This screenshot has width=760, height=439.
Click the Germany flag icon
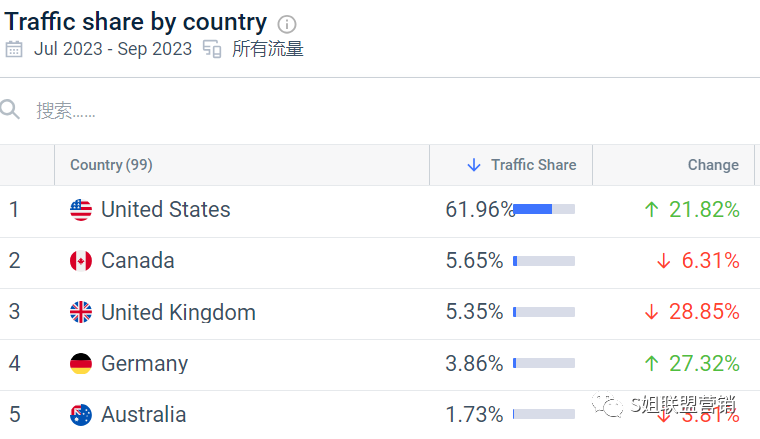pos(81,363)
